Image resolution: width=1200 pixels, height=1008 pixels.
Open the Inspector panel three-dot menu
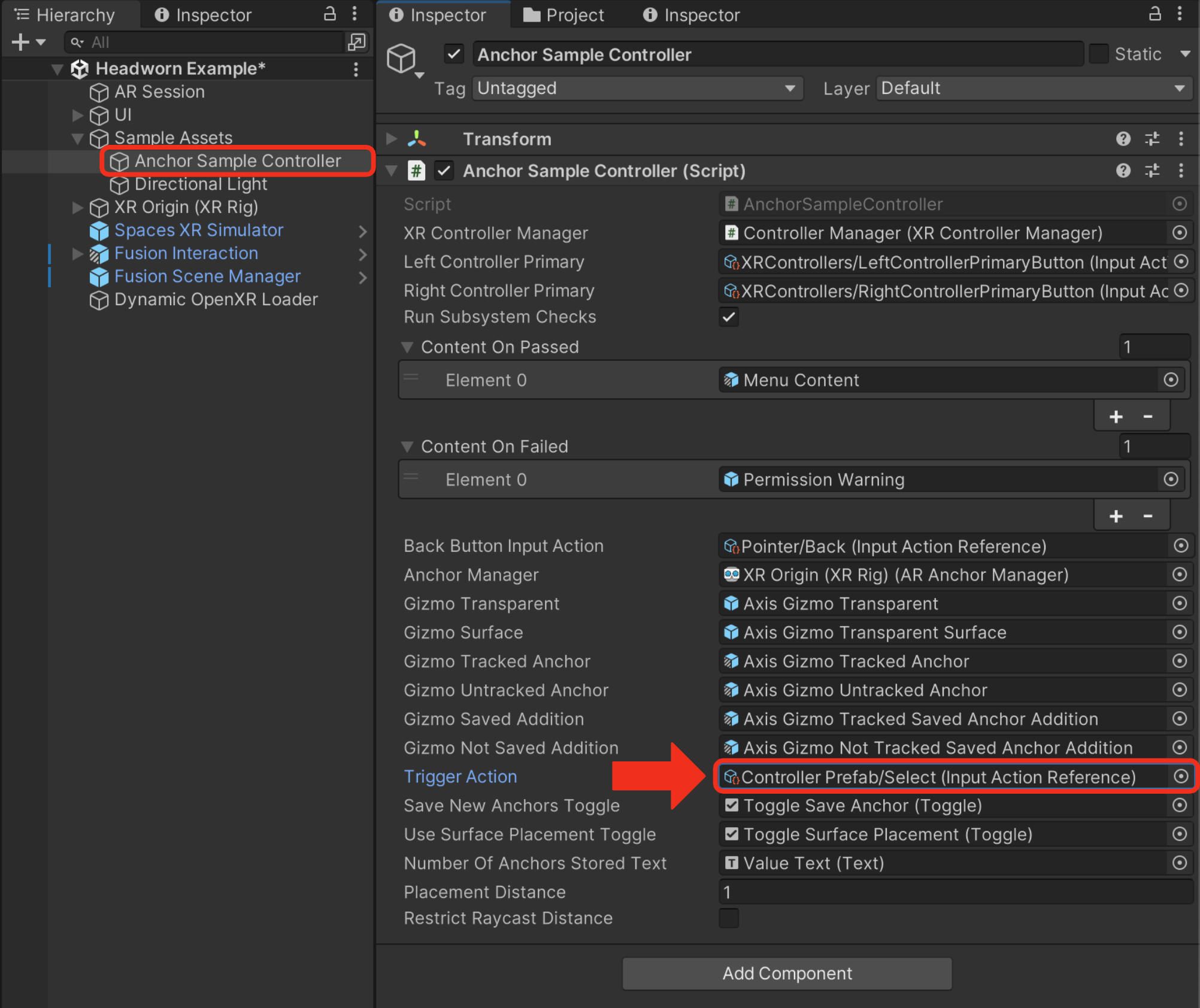1180,14
